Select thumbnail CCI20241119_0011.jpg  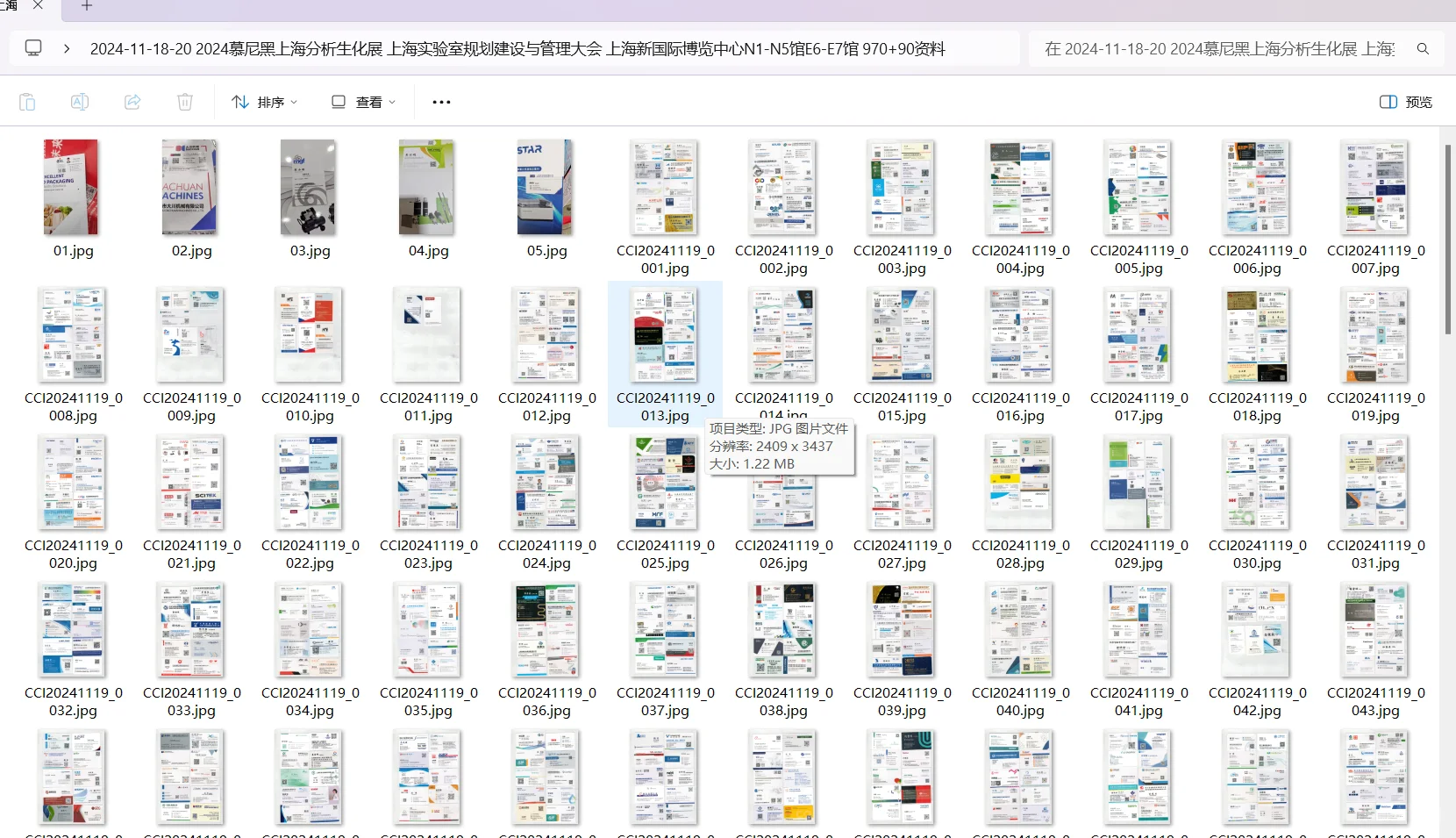tap(428, 334)
